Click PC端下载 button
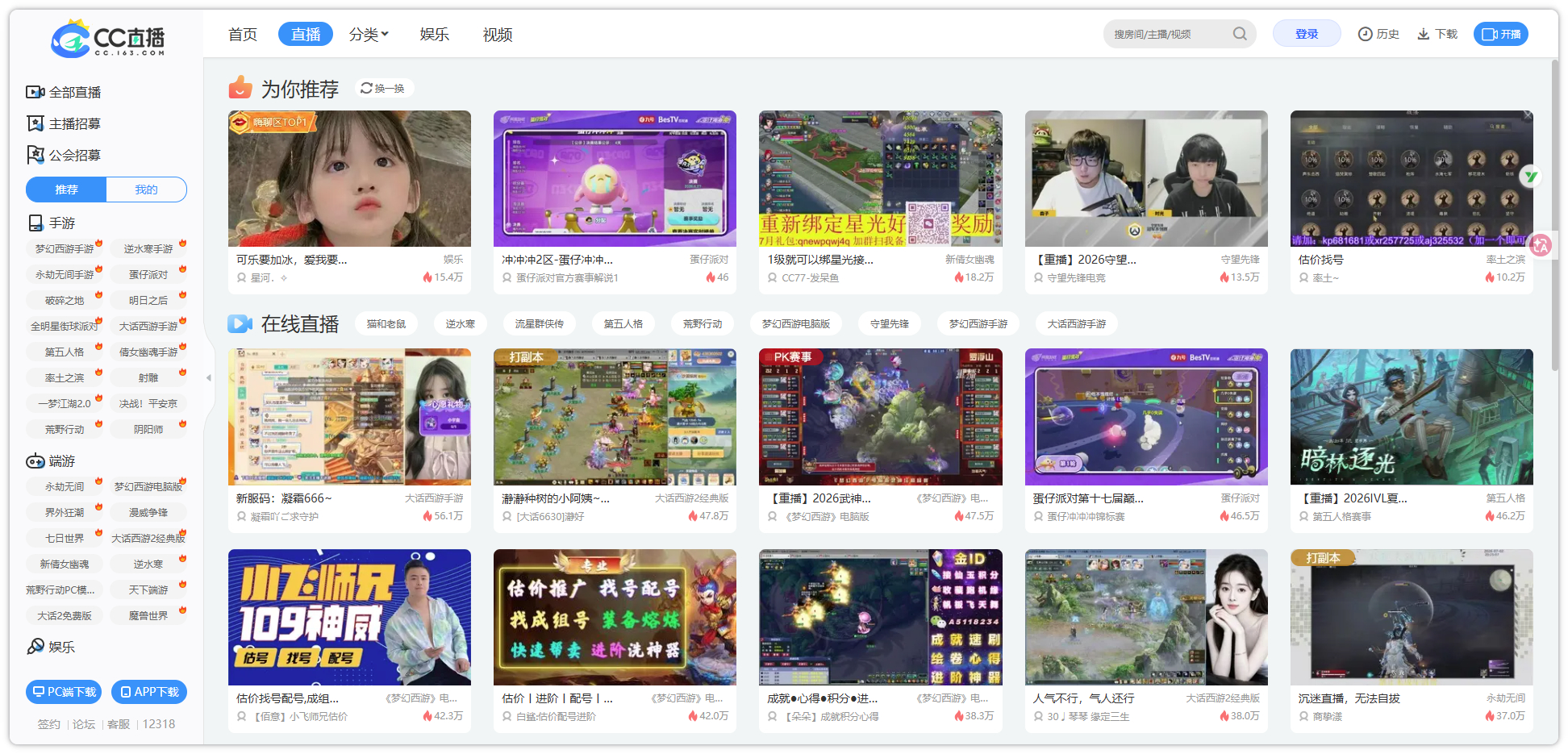 (x=64, y=692)
